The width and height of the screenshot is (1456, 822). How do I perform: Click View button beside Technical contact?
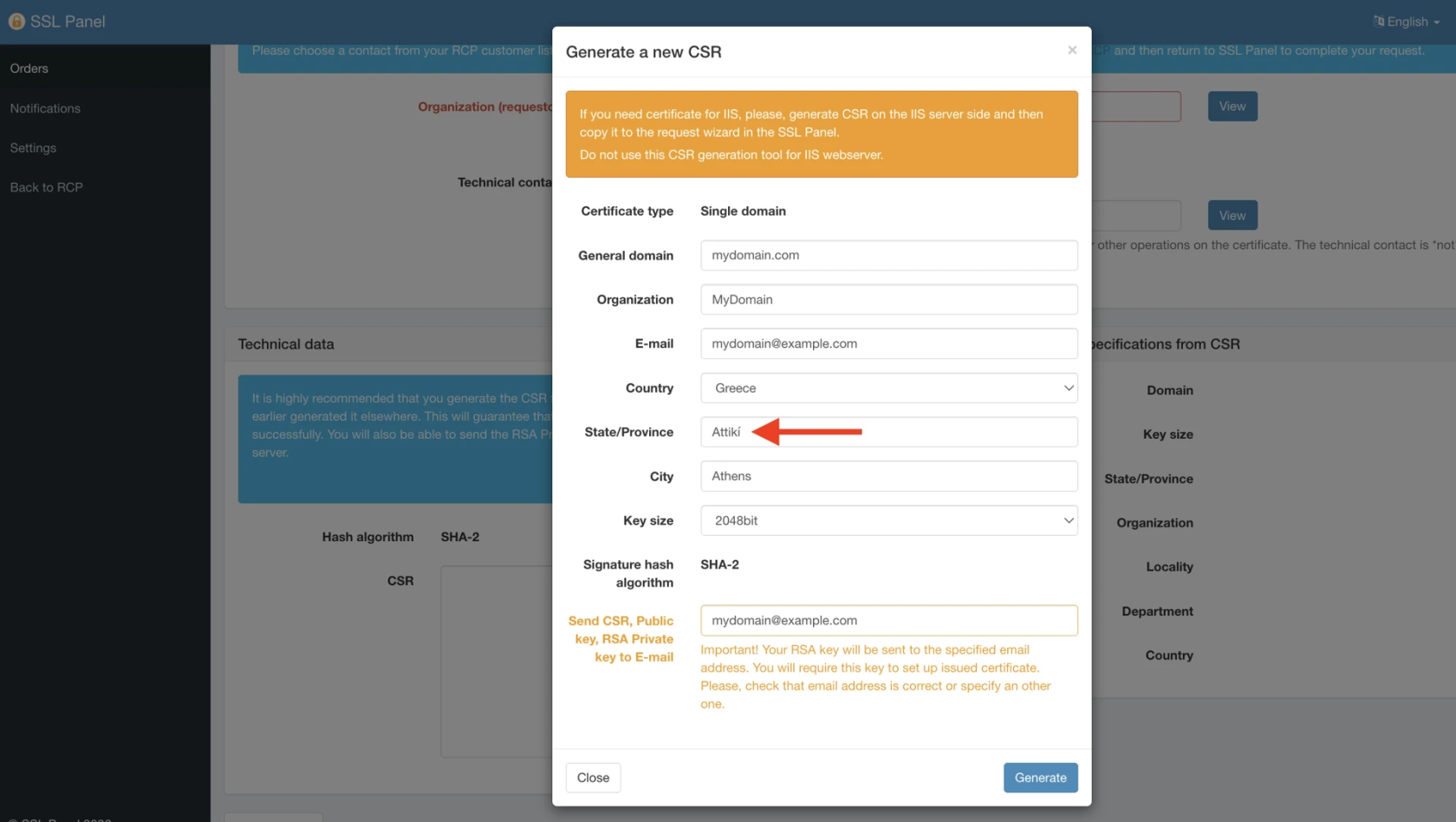tap(1232, 215)
